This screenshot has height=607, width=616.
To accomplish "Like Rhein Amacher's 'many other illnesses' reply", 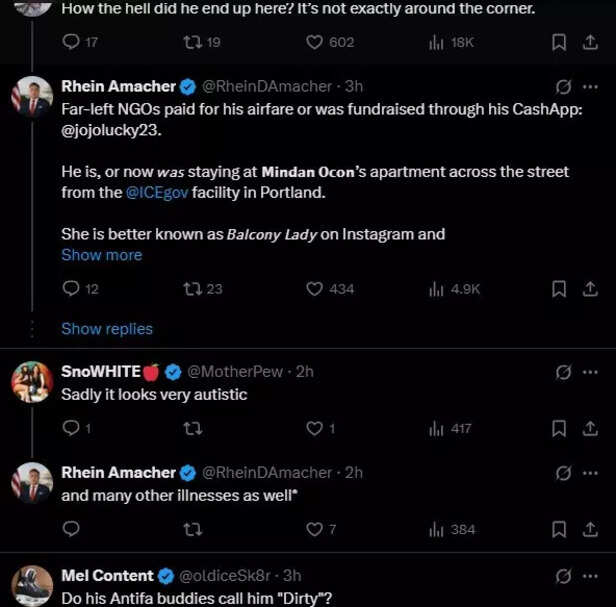I will (x=314, y=529).
